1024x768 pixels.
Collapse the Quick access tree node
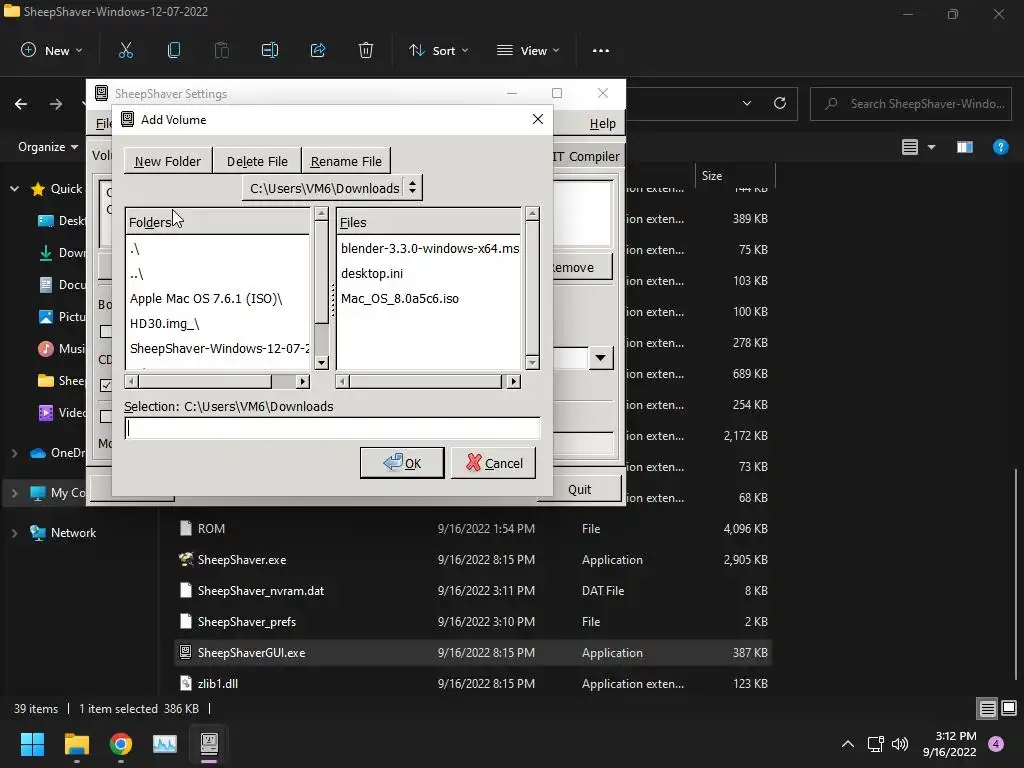click(14, 189)
